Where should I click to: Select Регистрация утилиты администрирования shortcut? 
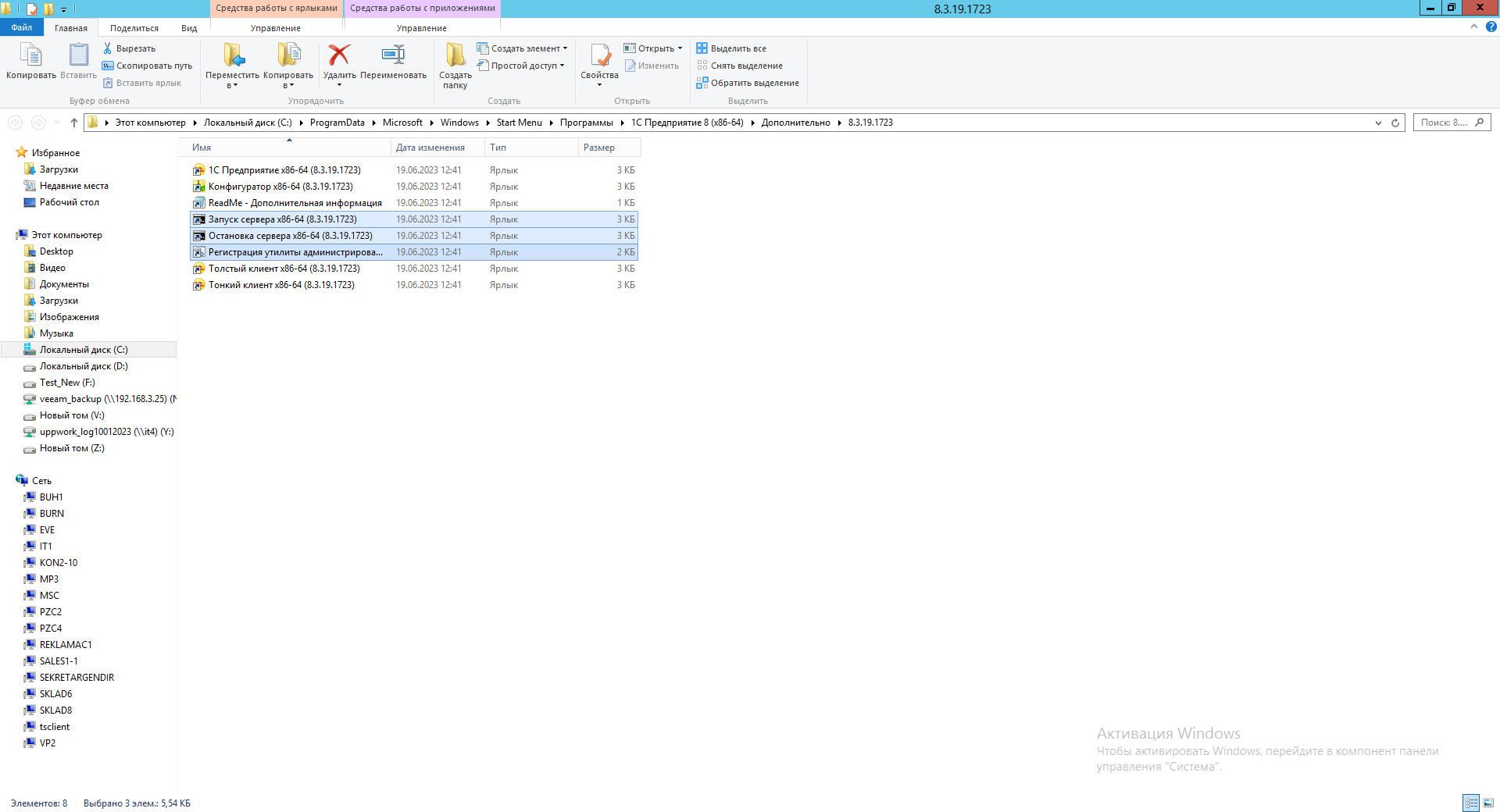pos(414,252)
